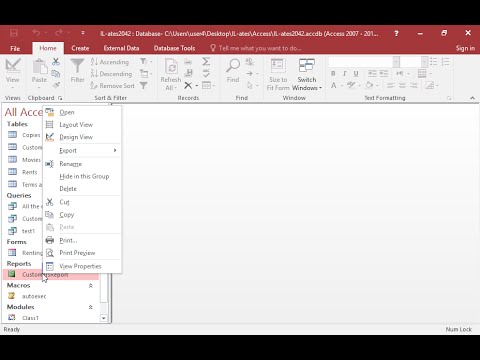Expand the Export submenu
Screen dimensions: 480x360
[x=82, y=151]
